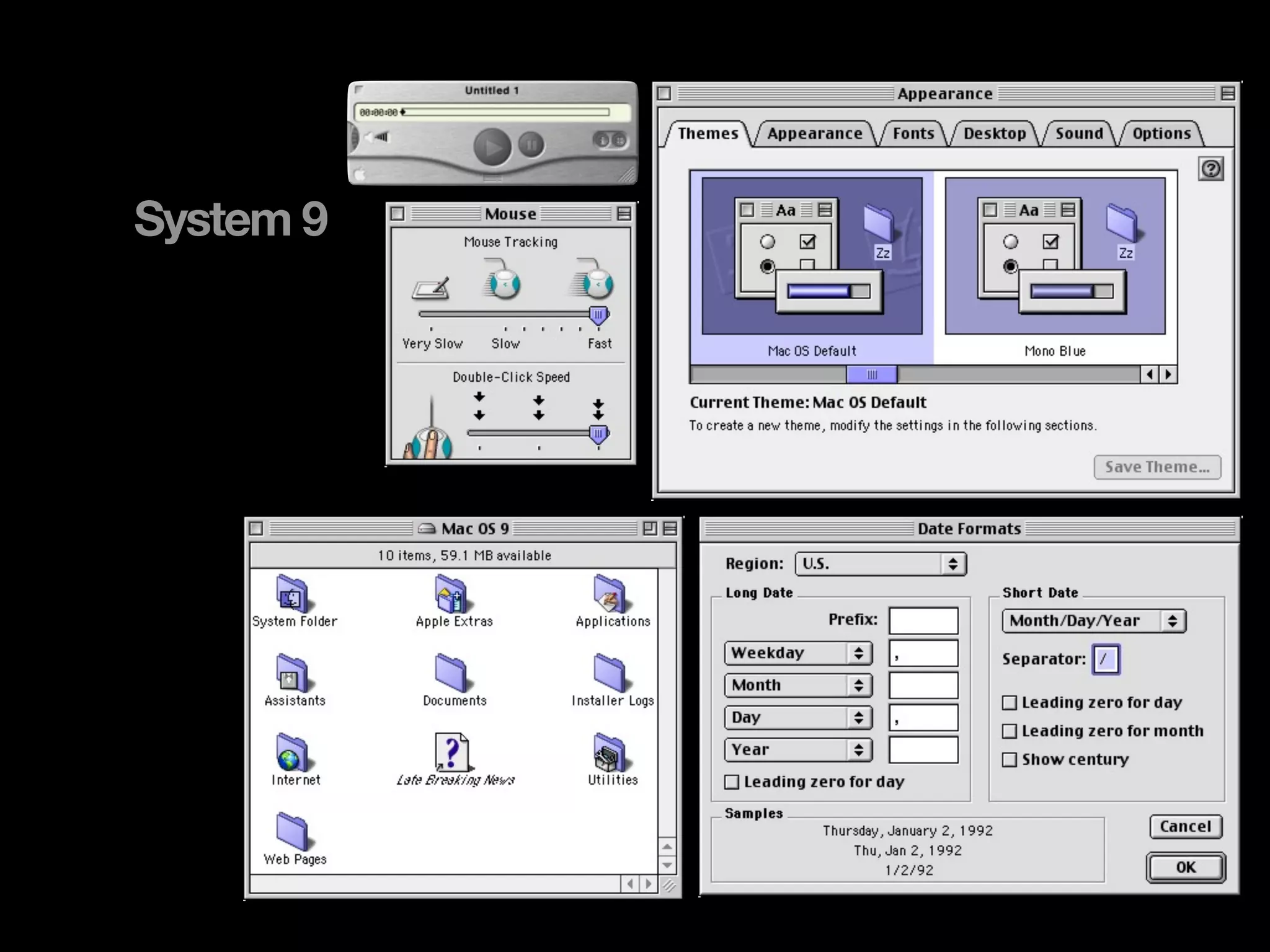The width and height of the screenshot is (1270, 952).
Task: Click OK in Date Formats
Action: [1186, 868]
